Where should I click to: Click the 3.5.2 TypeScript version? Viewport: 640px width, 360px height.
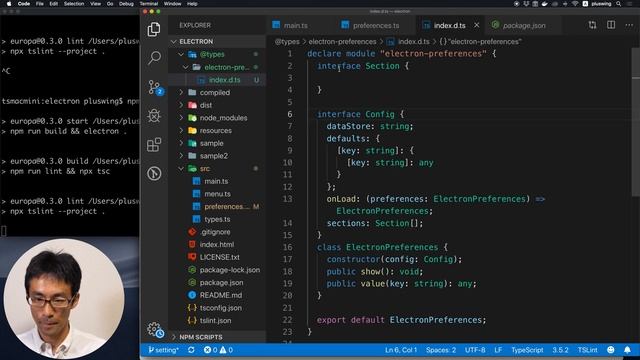560,350
